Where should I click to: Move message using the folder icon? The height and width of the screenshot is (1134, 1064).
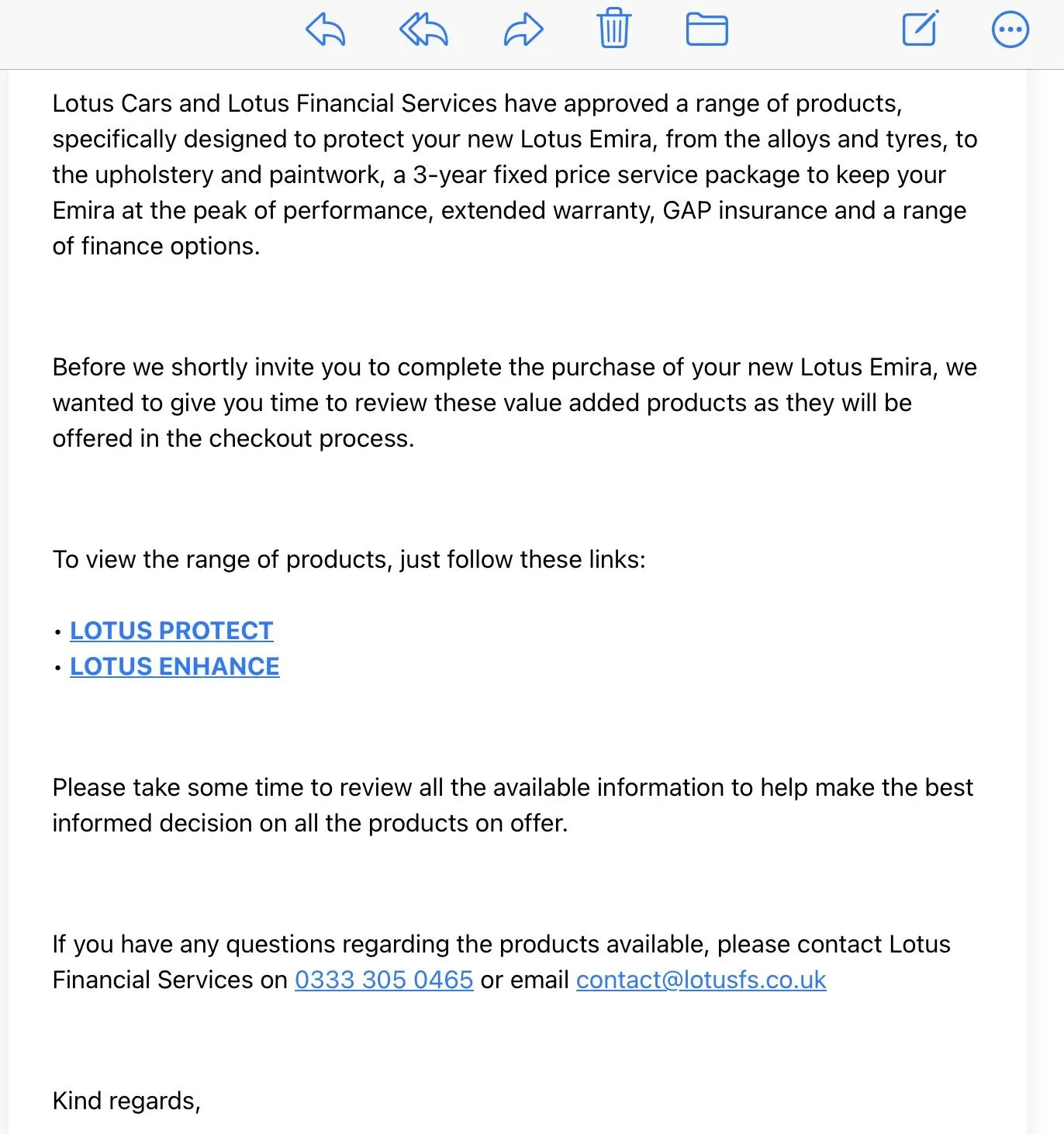pyautogui.click(x=706, y=30)
